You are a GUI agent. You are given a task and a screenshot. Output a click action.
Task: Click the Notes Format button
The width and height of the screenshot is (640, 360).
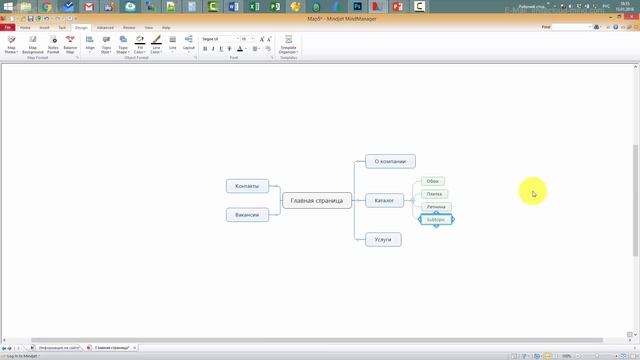[53, 44]
